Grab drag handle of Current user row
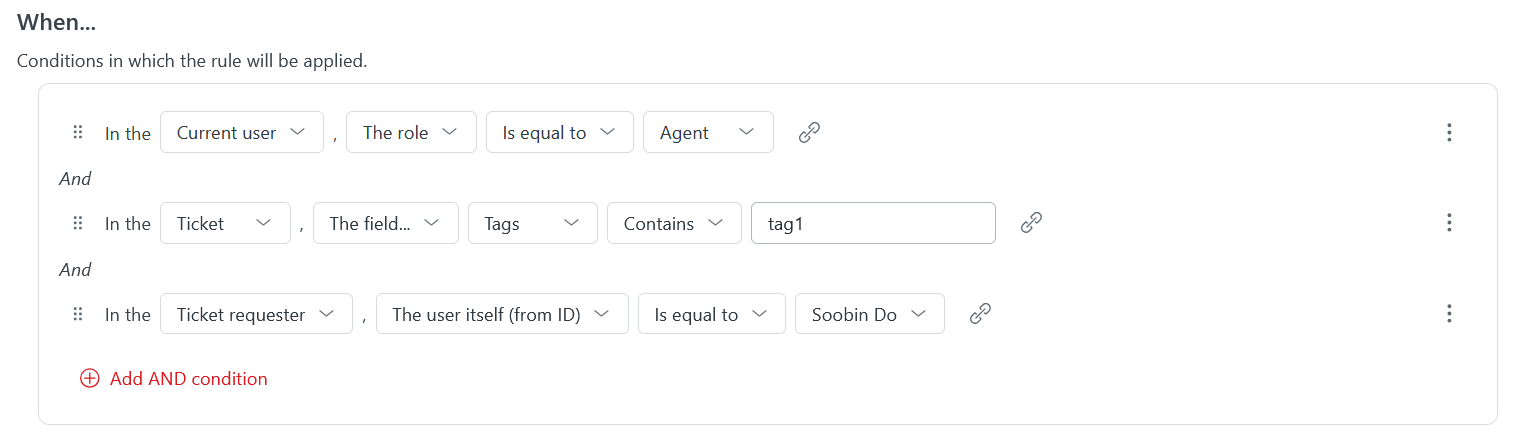1517x437 pixels. pyautogui.click(x=78, y=133)
